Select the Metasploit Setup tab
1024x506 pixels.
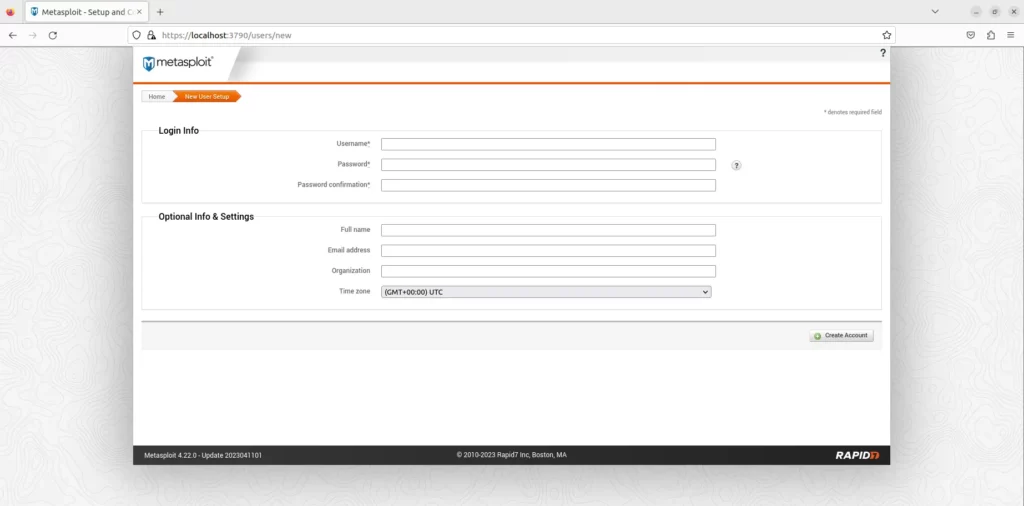click(x=87, y=12)
